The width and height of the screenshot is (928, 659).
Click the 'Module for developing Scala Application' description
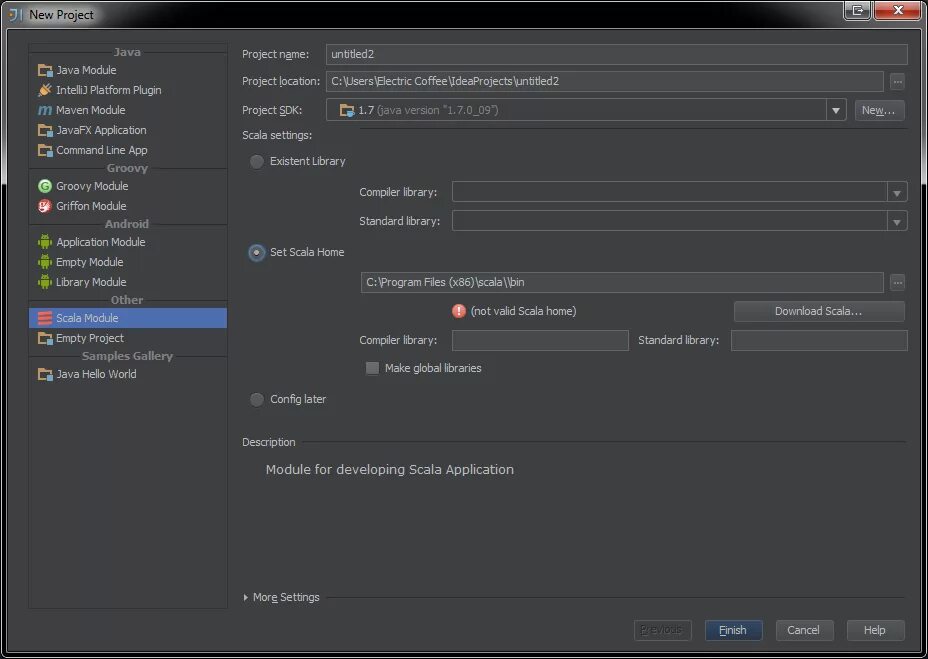[389, 470]
